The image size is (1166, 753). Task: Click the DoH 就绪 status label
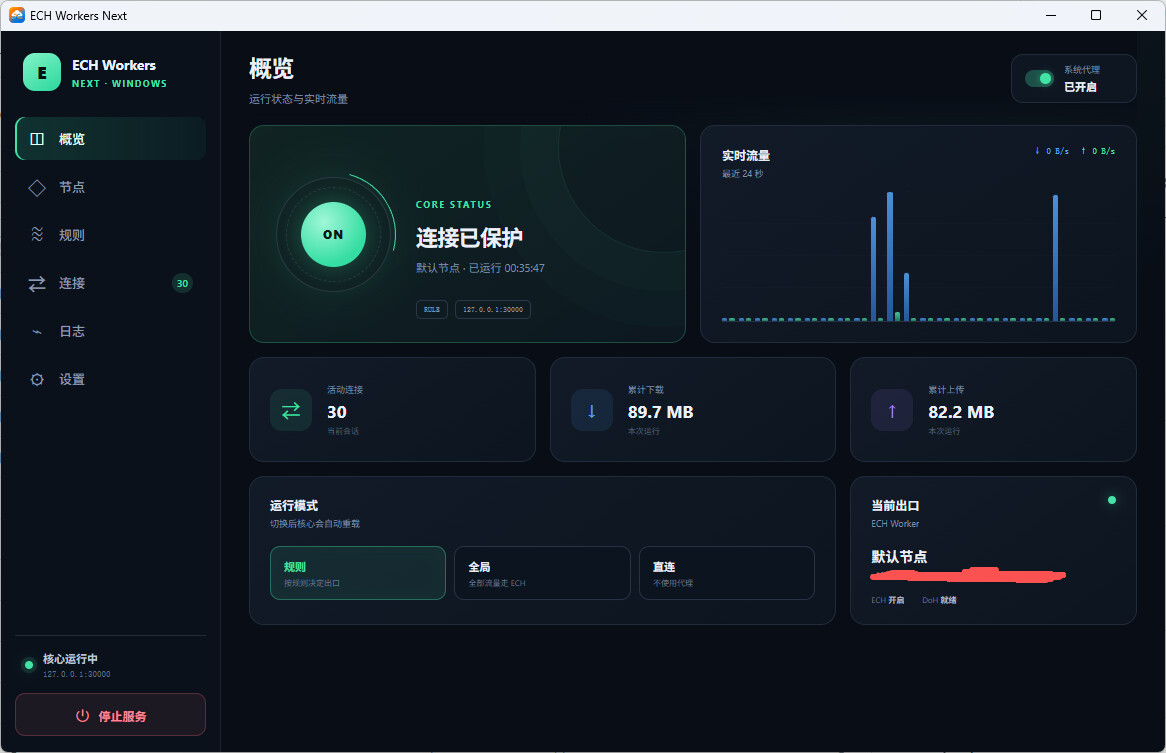pos(939,600)
